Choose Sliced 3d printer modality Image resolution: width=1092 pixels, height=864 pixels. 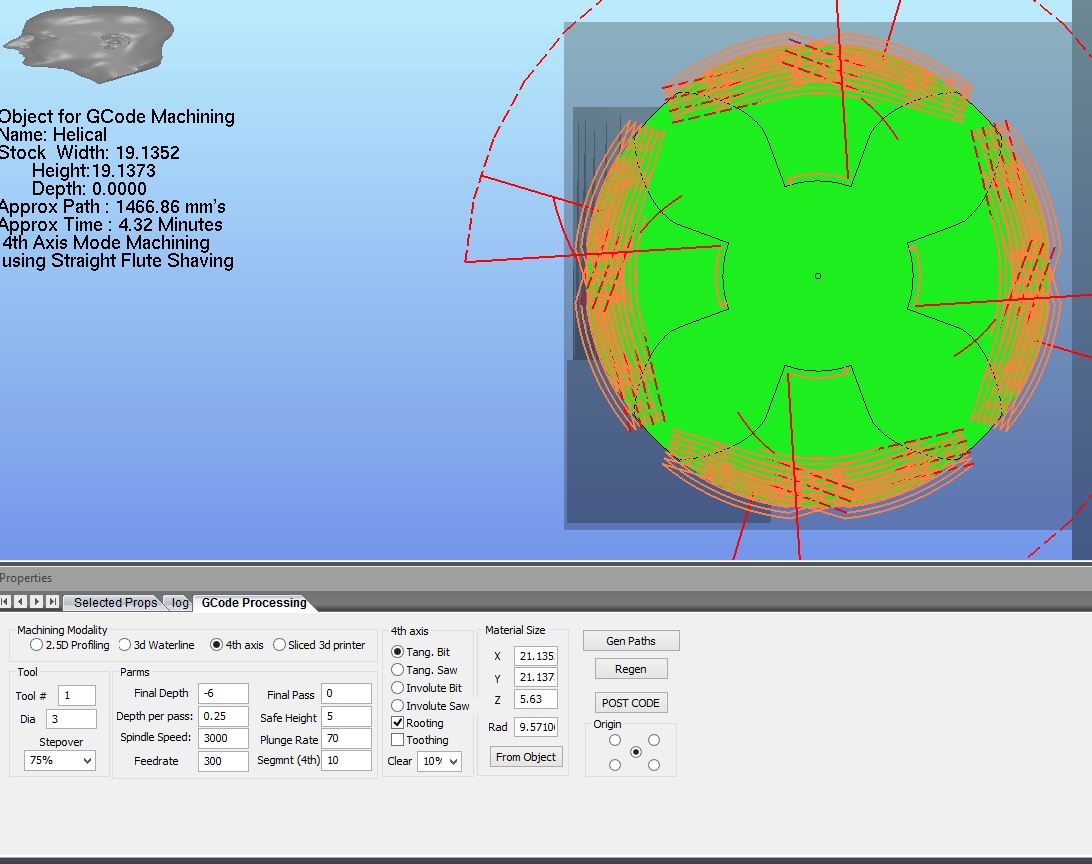pos(280,645)
